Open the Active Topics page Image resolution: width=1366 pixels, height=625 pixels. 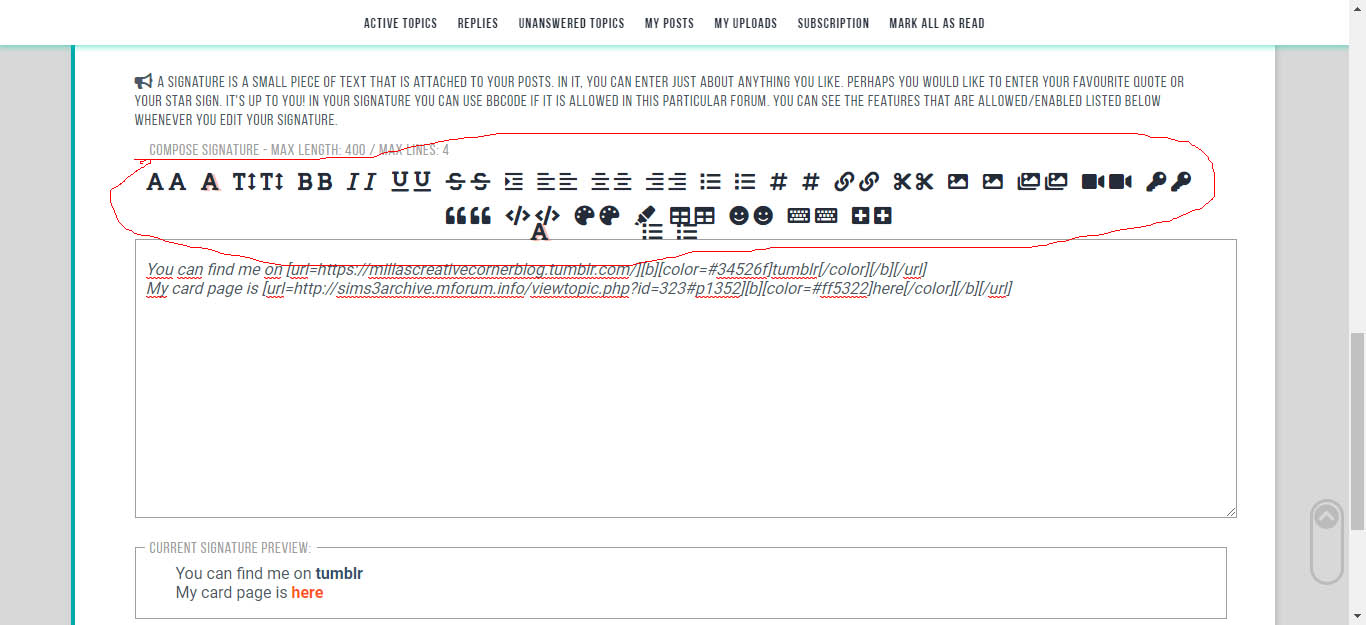pos(400,23)
